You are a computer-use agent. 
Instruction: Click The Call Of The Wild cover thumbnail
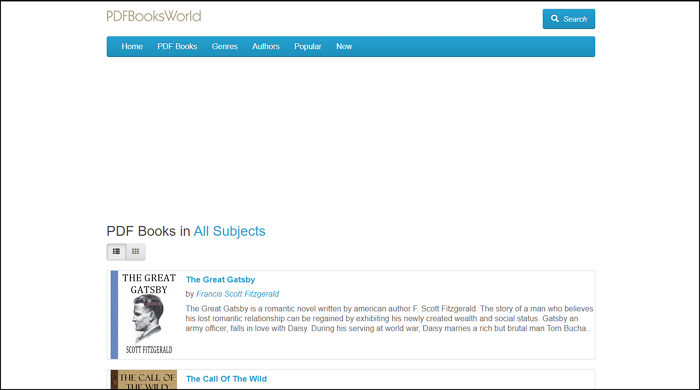(x=144, y=380)
